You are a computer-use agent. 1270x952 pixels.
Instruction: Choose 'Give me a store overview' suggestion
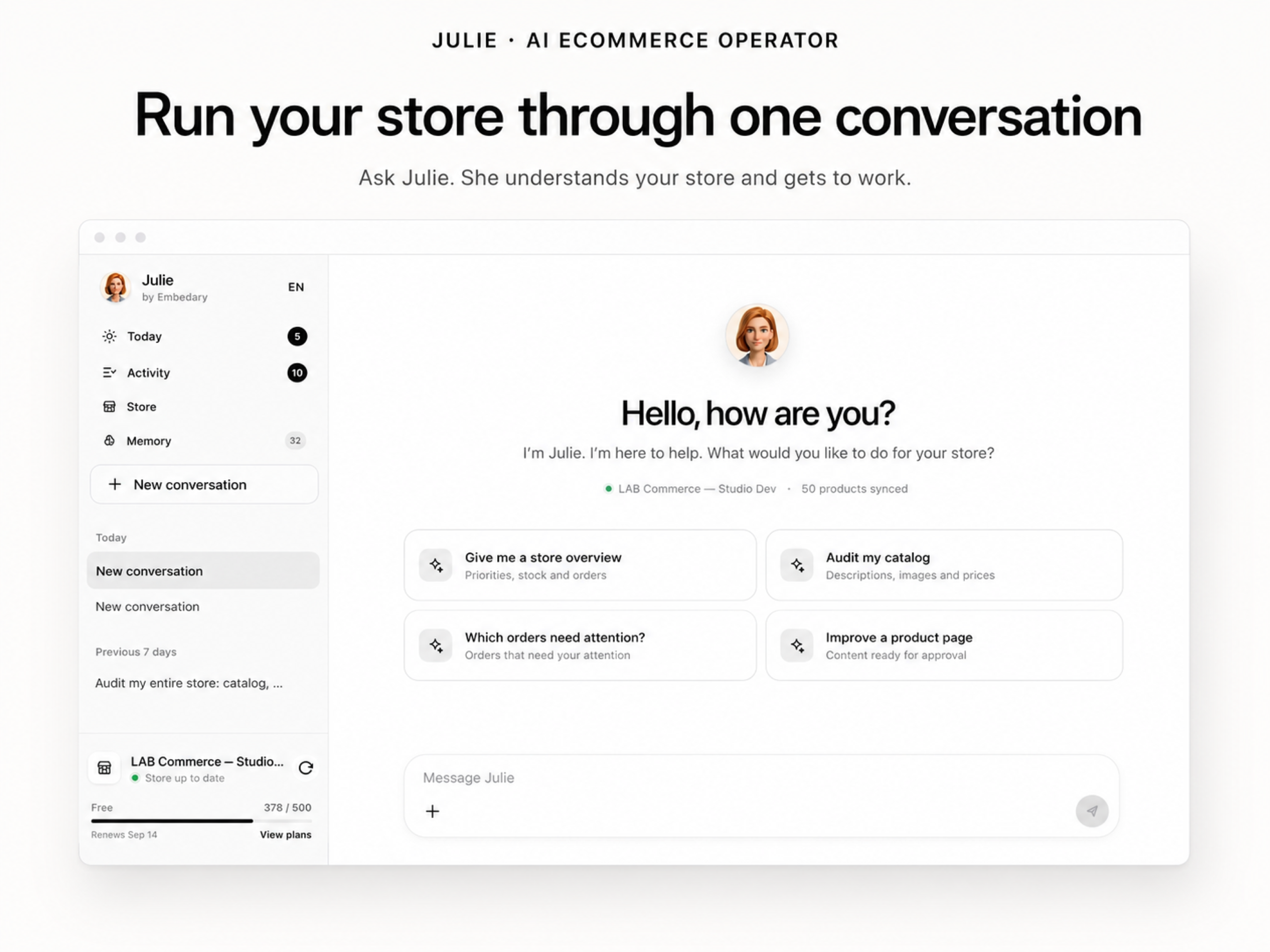(x=580, y=565)
